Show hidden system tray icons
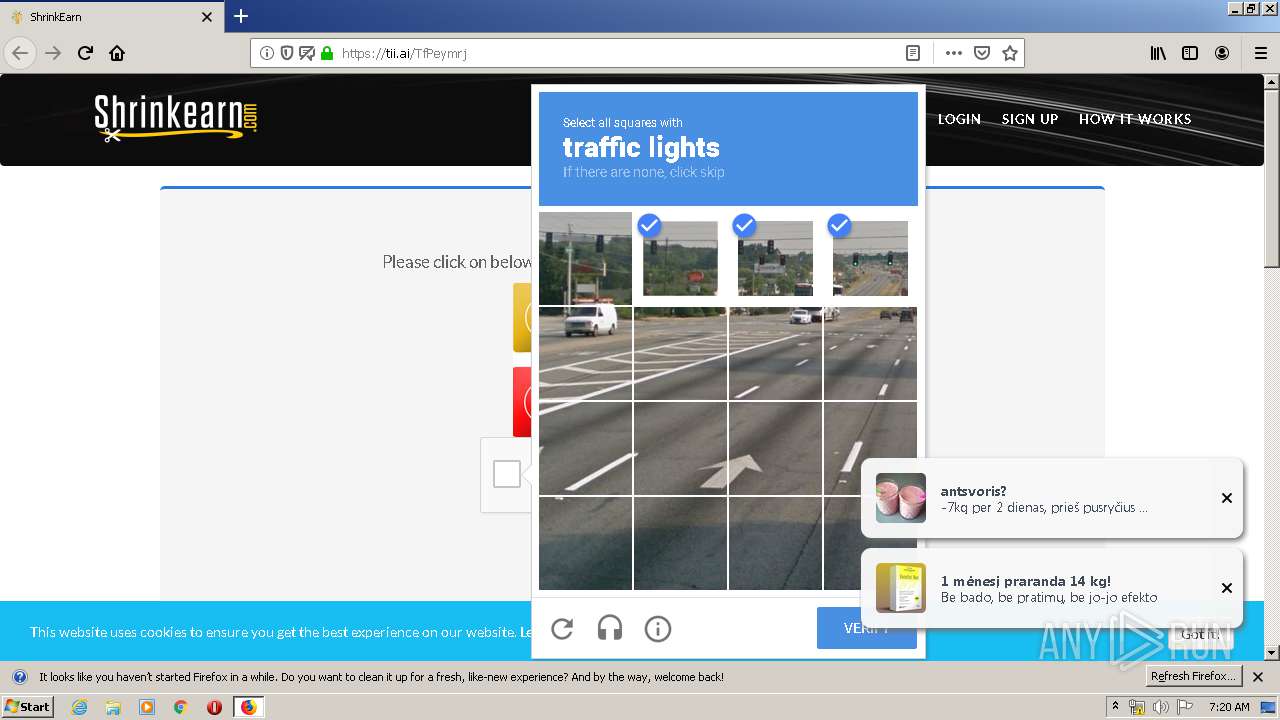 pos(1115,706)
